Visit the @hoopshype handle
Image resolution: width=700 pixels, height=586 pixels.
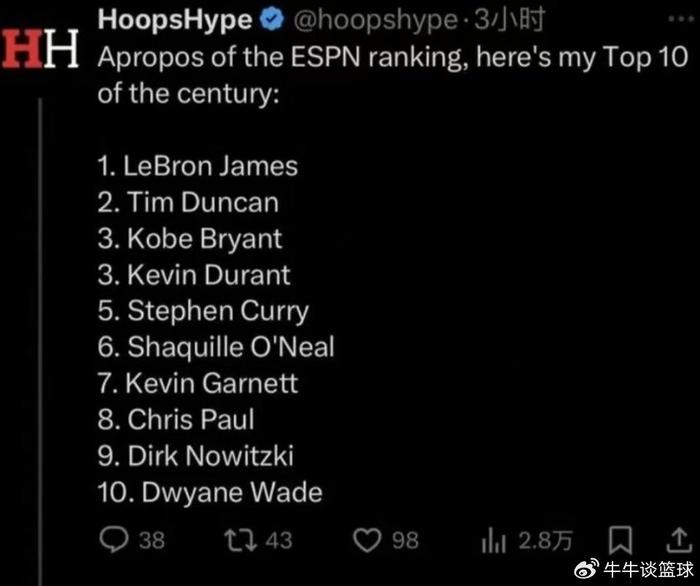[375, 20]
